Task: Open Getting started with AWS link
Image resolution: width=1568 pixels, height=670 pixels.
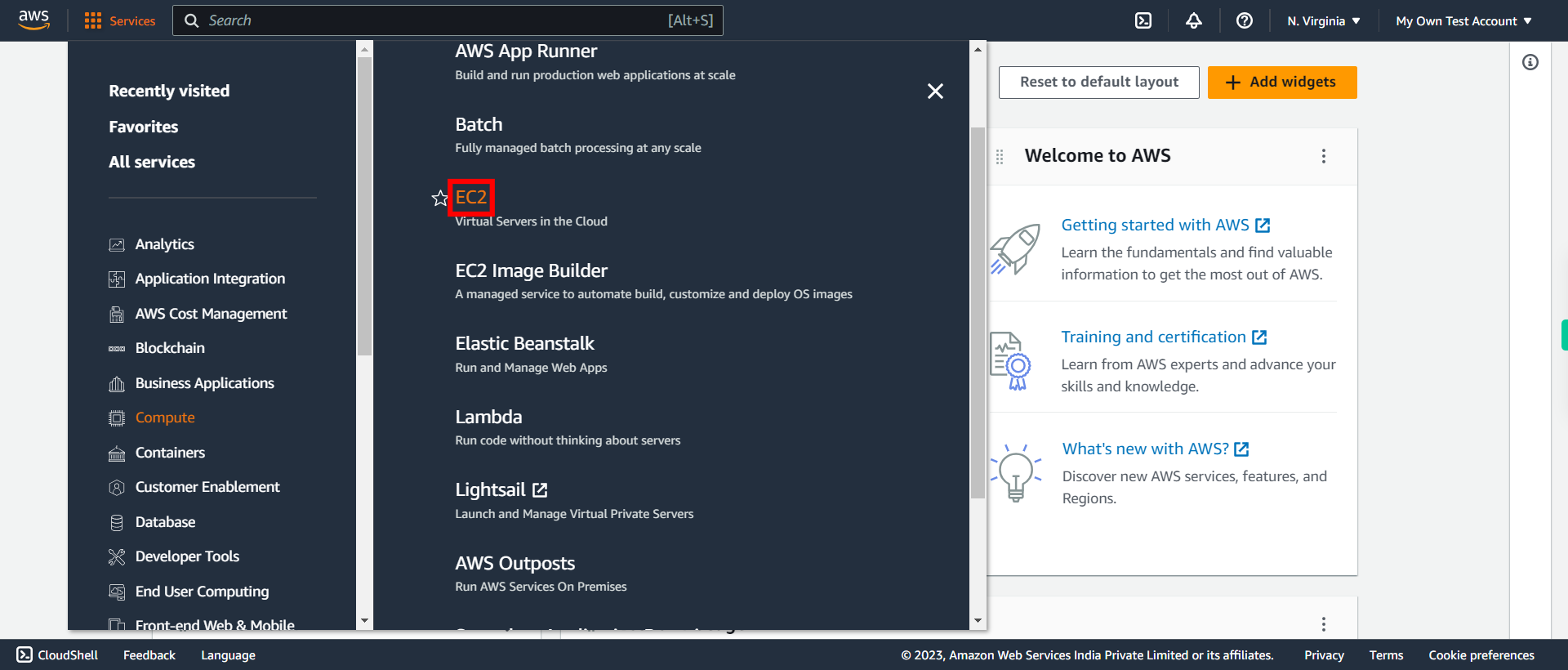Action: click(1165, 225)
